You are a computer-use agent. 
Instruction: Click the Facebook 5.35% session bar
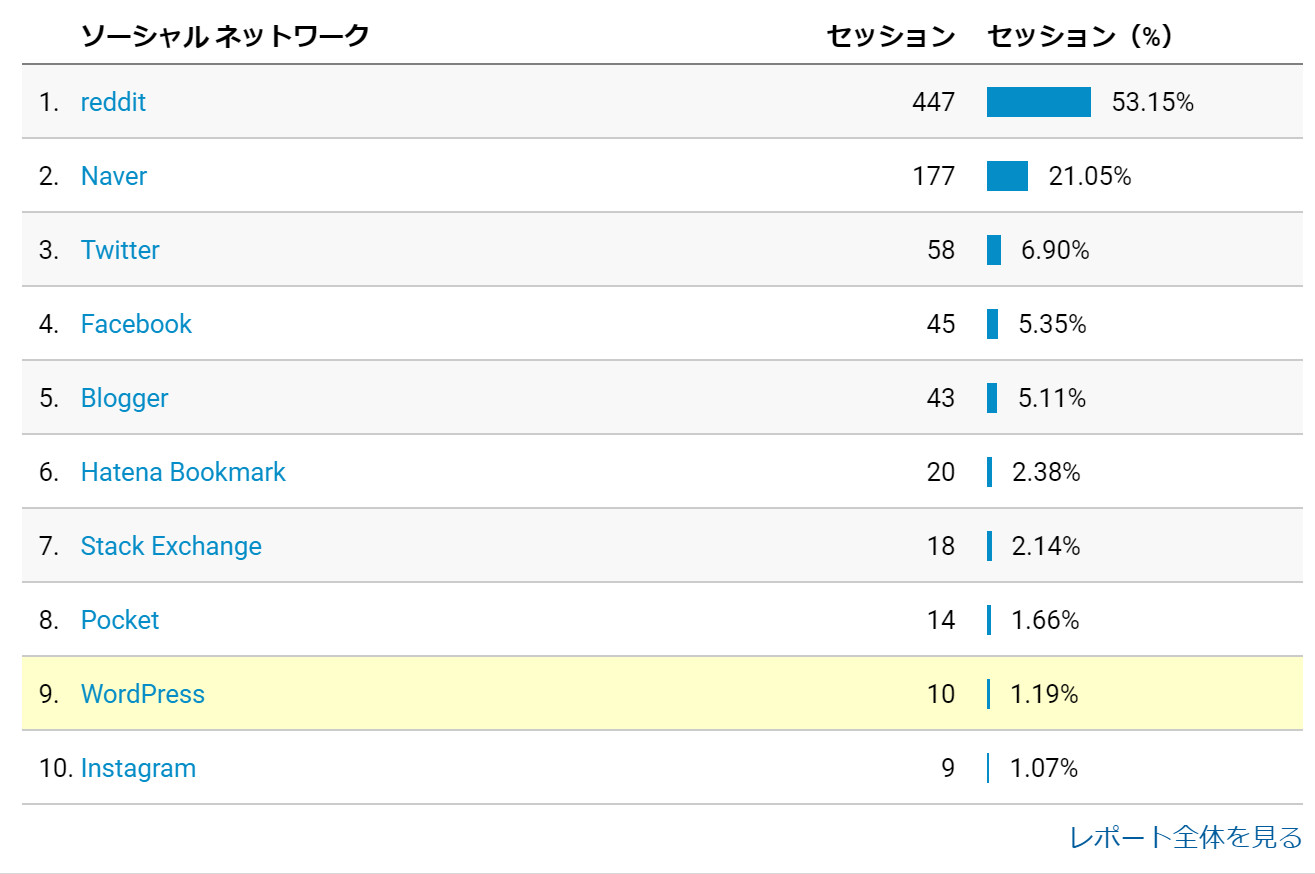992,324
